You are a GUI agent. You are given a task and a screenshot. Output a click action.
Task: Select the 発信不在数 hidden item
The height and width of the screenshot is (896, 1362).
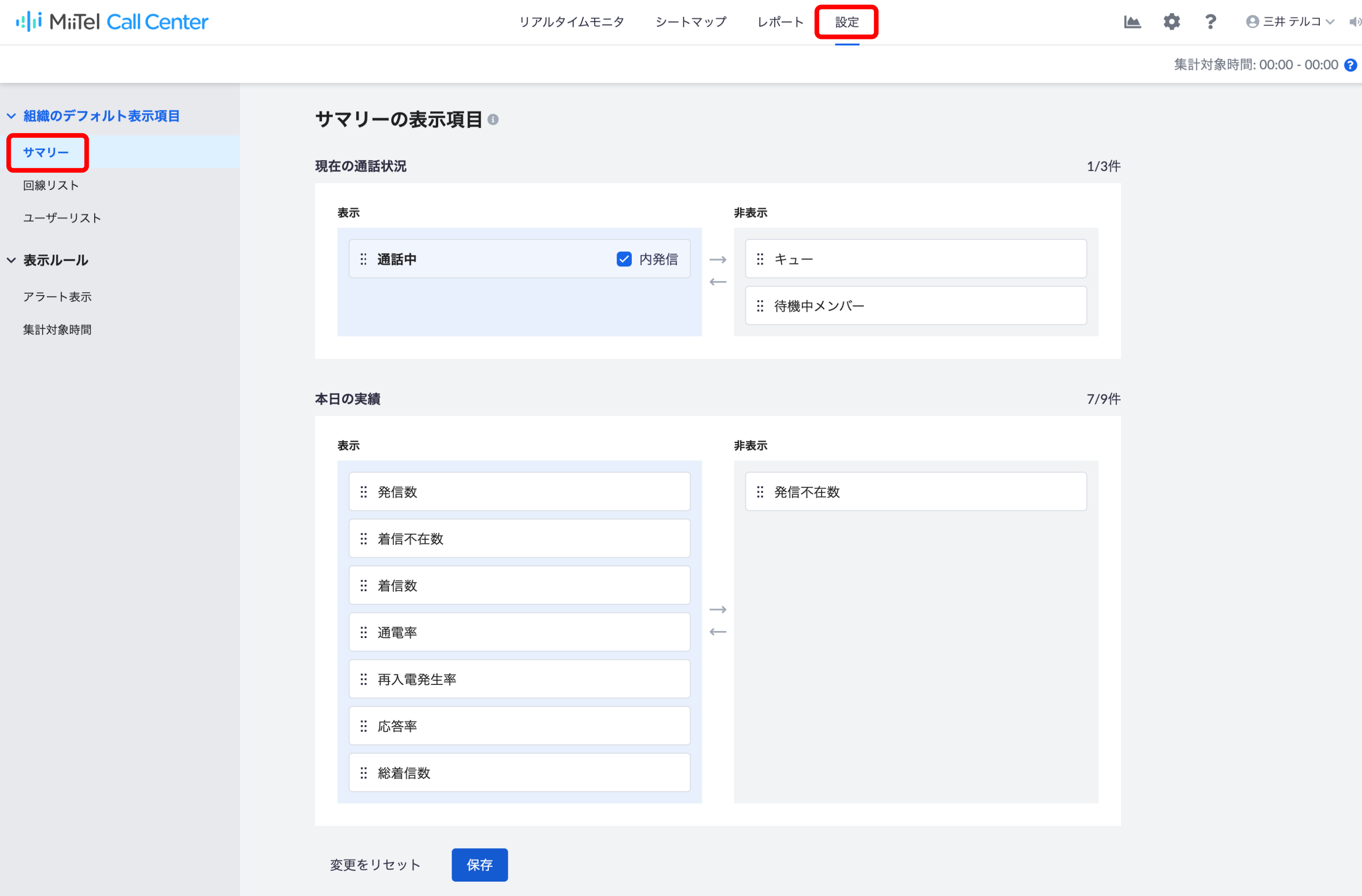point(915,491)
